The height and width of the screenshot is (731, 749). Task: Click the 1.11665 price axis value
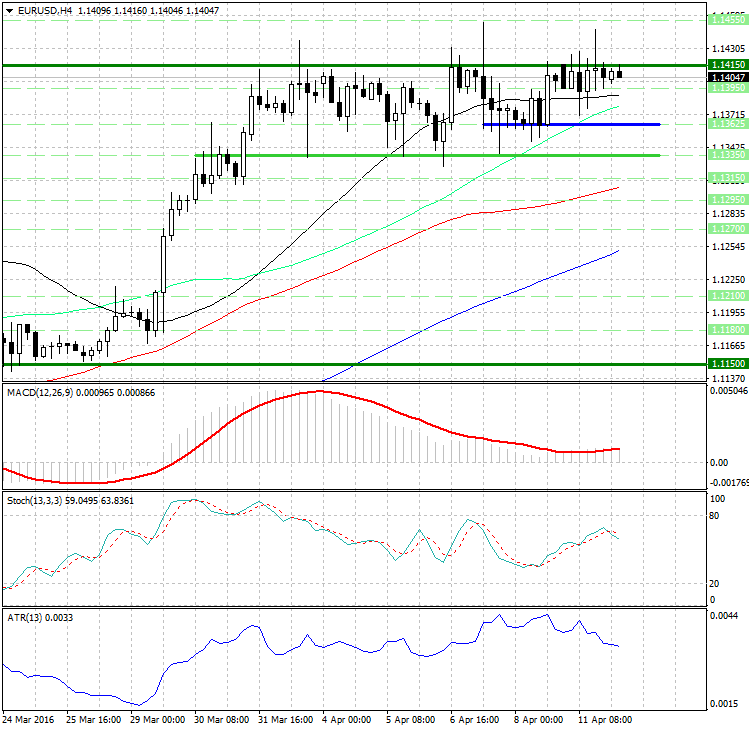(x=728, y=345)
